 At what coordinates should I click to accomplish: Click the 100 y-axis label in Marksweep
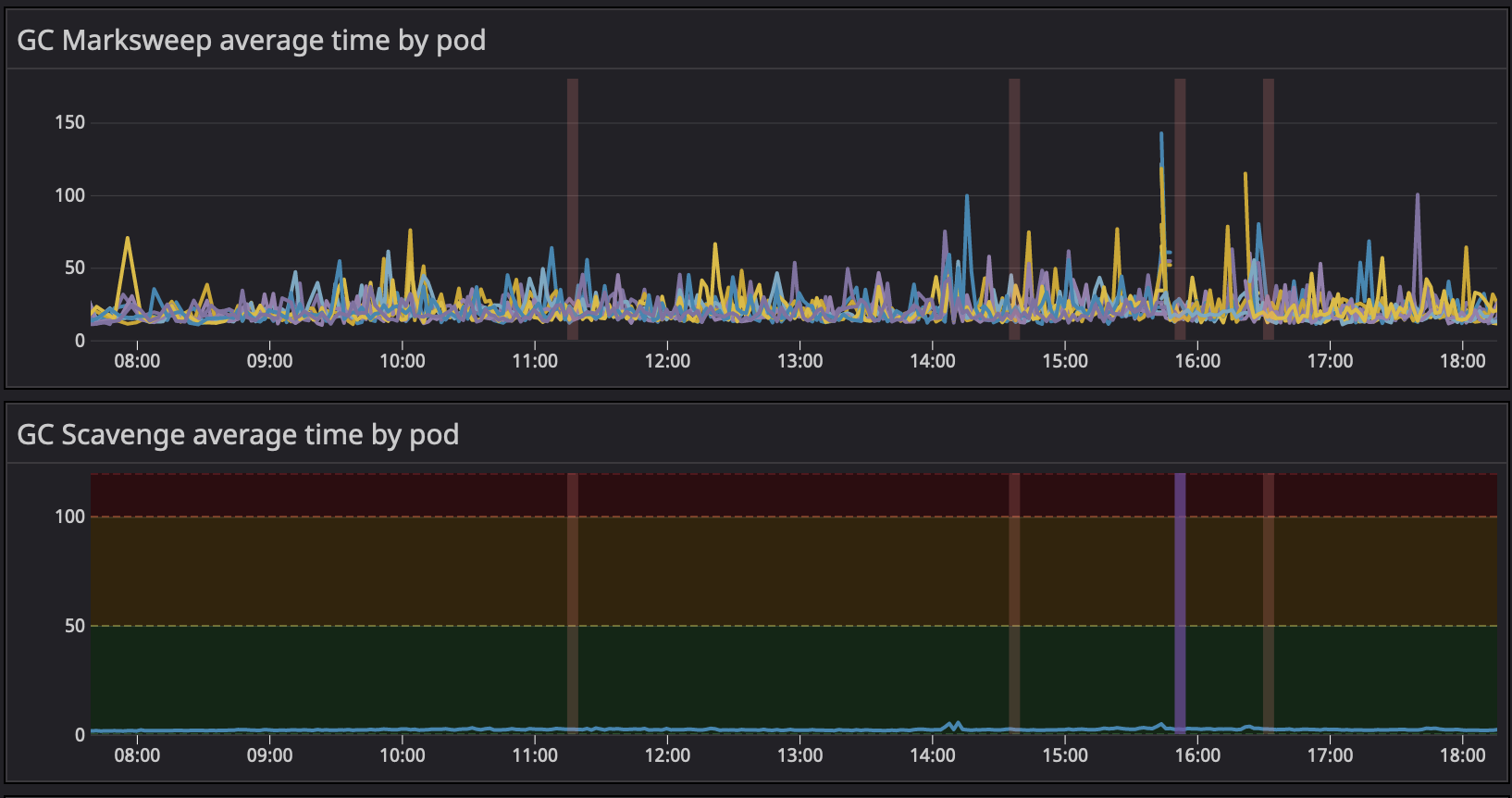coord(69,195)
